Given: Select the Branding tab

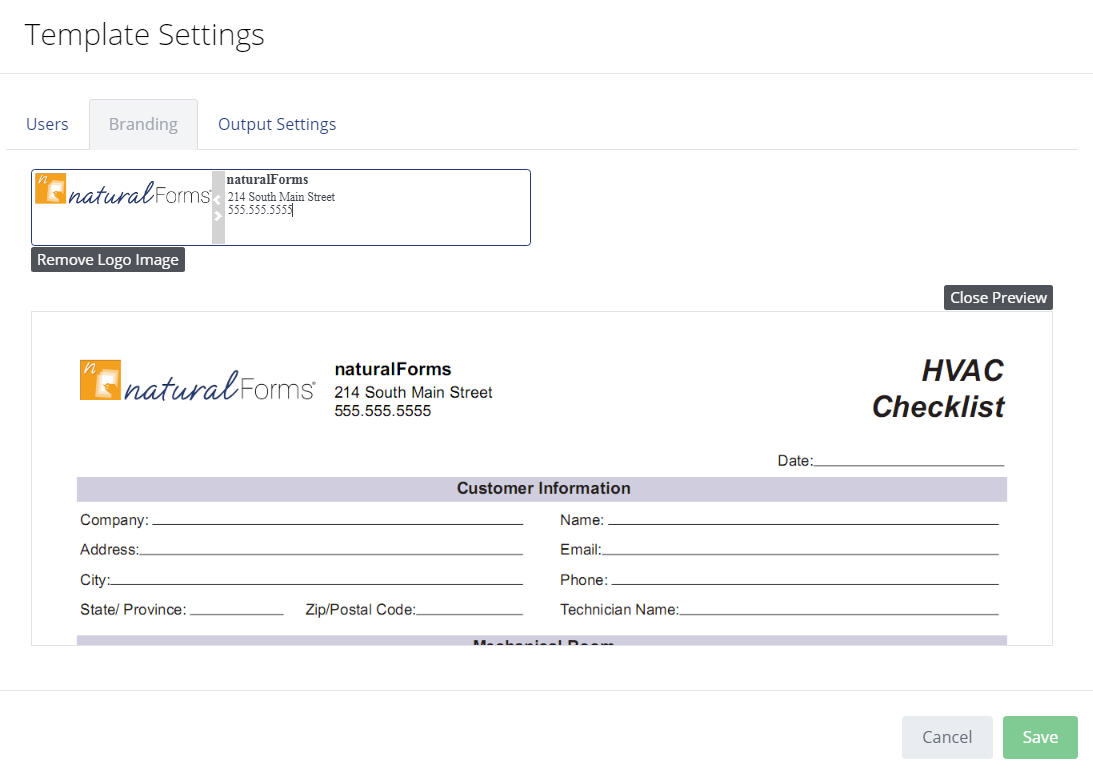Looking at the screenshot, I should tap(143, 123).
